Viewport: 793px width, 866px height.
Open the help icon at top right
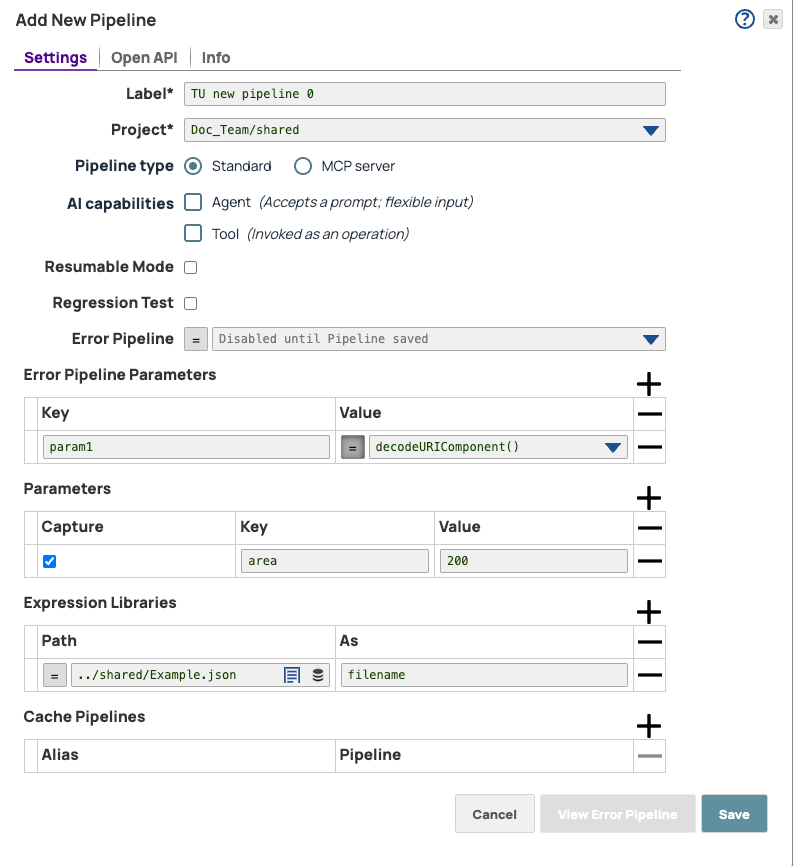tap(744, 19)
